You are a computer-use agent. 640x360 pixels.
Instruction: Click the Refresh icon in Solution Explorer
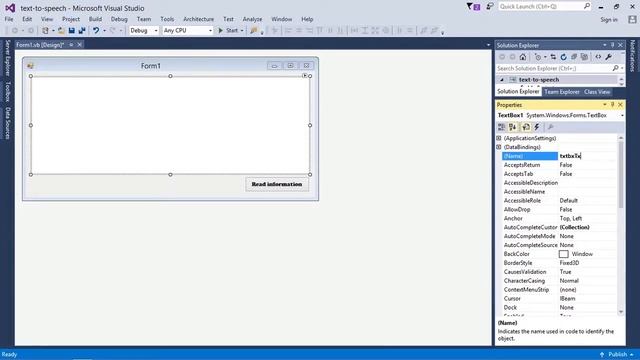coord(564,57)
